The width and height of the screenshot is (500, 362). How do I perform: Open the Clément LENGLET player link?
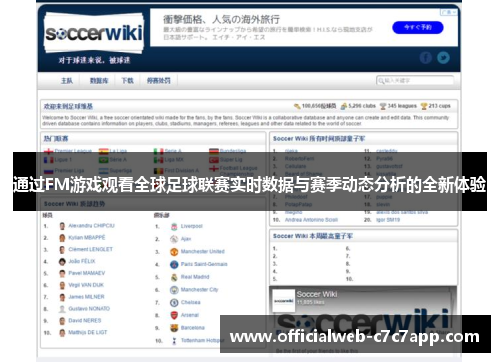click(x=91, y=249)
